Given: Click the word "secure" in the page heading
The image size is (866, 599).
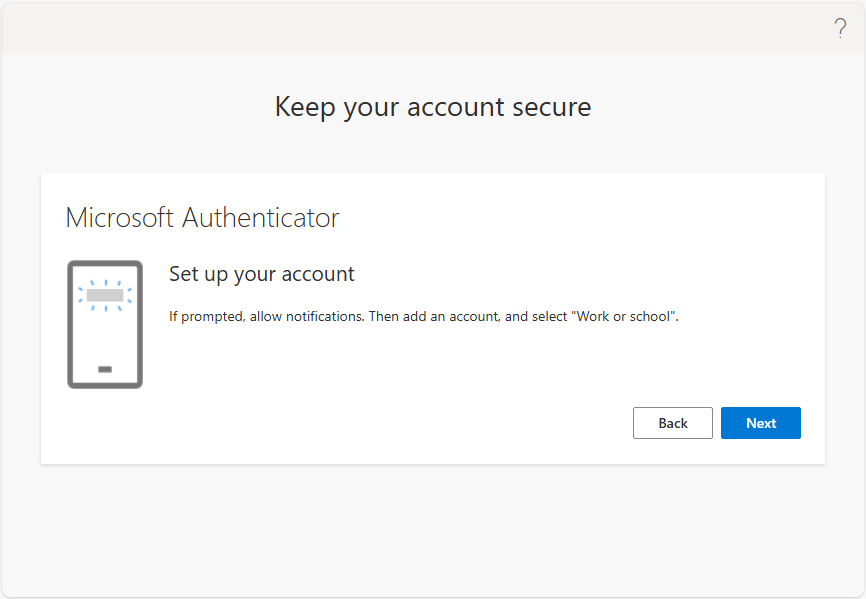Looking at the screenshot, I should click(x=552, y=107).
